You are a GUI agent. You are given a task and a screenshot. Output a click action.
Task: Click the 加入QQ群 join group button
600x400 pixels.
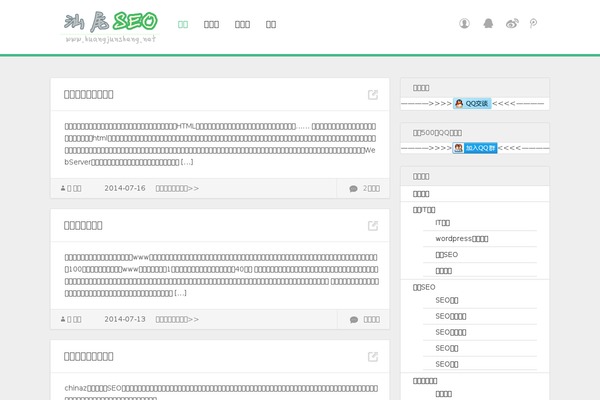475,148
